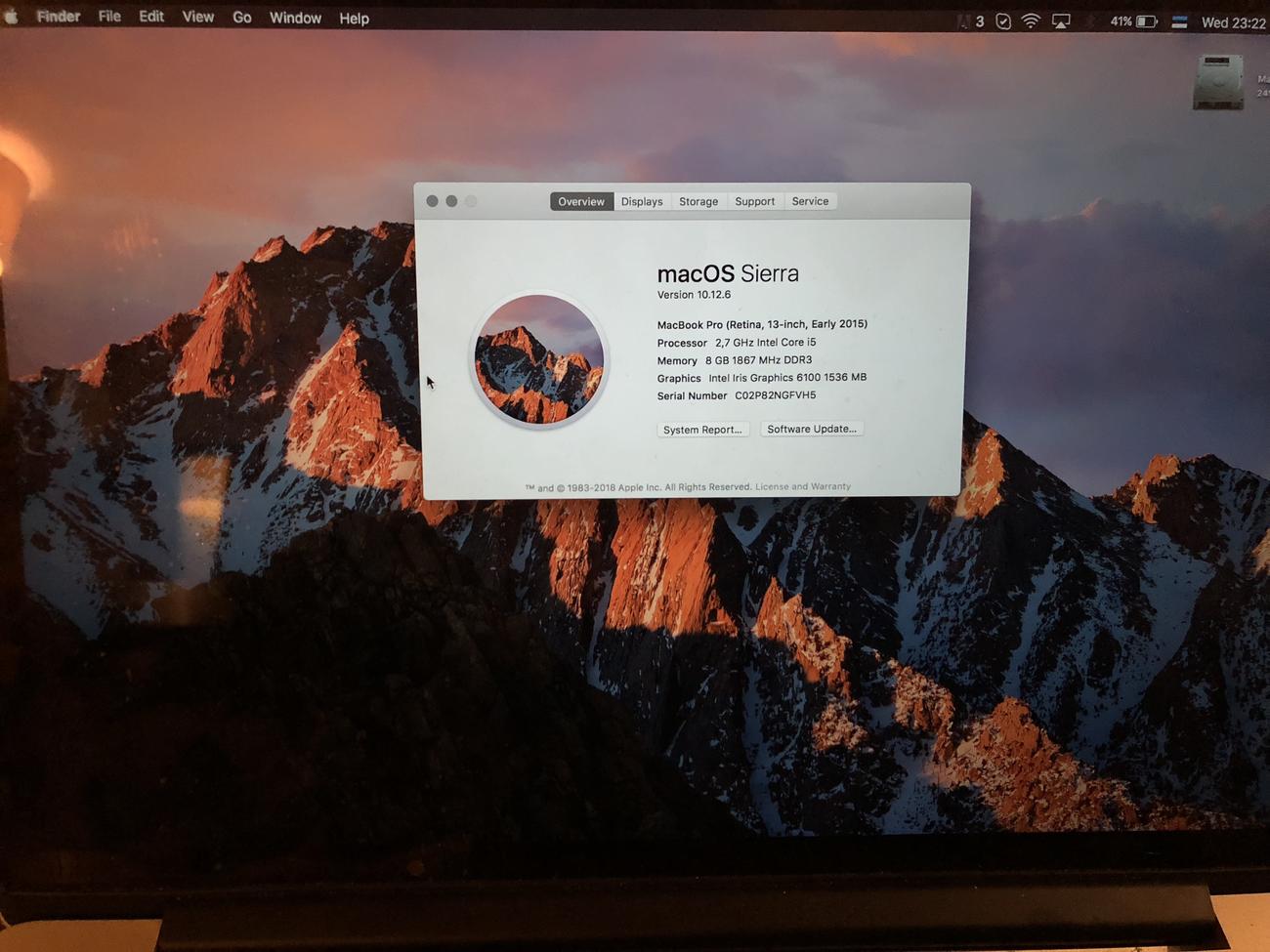Close the About This Mac window
Image resolution: width=1270 pixels, height=952 pixels.
point(432,201)
